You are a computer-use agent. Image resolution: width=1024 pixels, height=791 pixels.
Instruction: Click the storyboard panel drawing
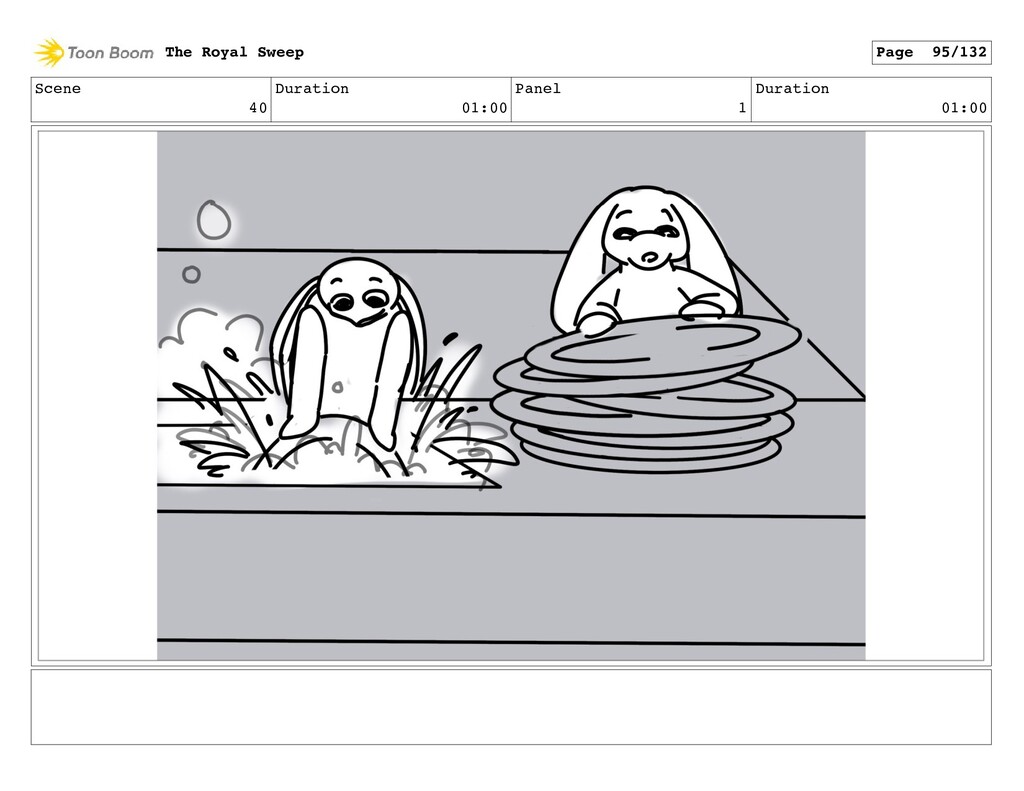click(511, 396)
